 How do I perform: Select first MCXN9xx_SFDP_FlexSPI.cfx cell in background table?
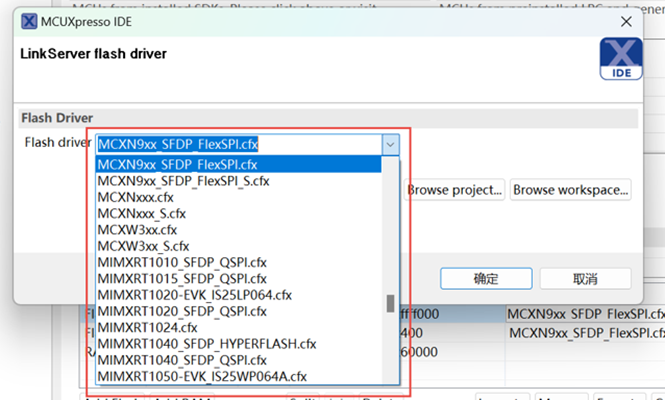(x=586, y=314)
